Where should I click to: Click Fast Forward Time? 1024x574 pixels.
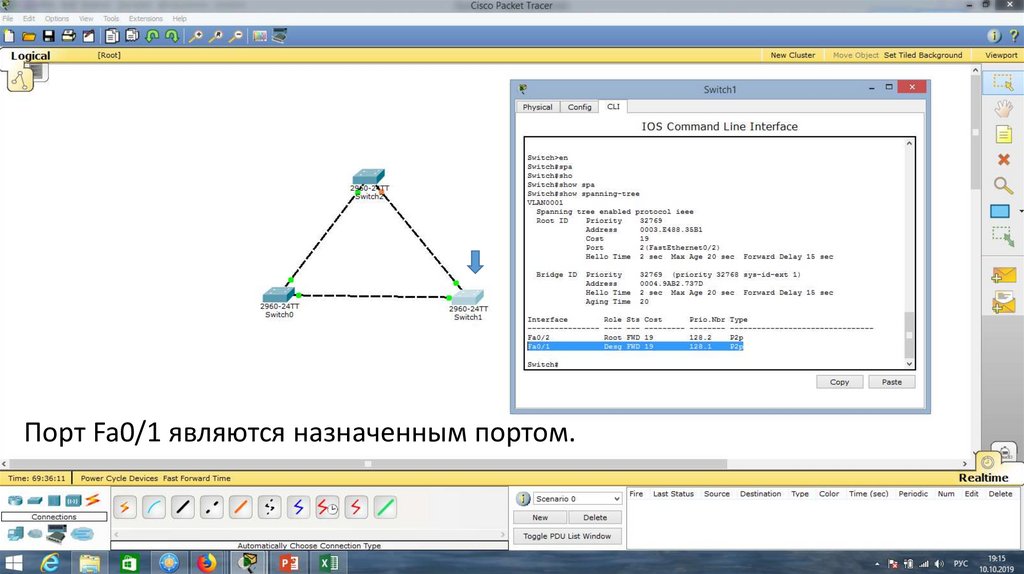coord(197,478)
